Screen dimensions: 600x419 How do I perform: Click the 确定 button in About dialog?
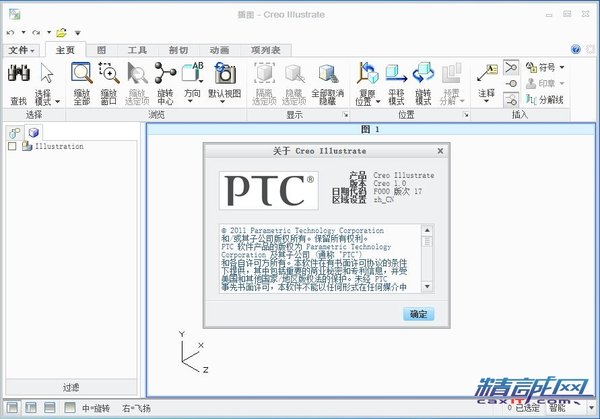click(418, 314)
